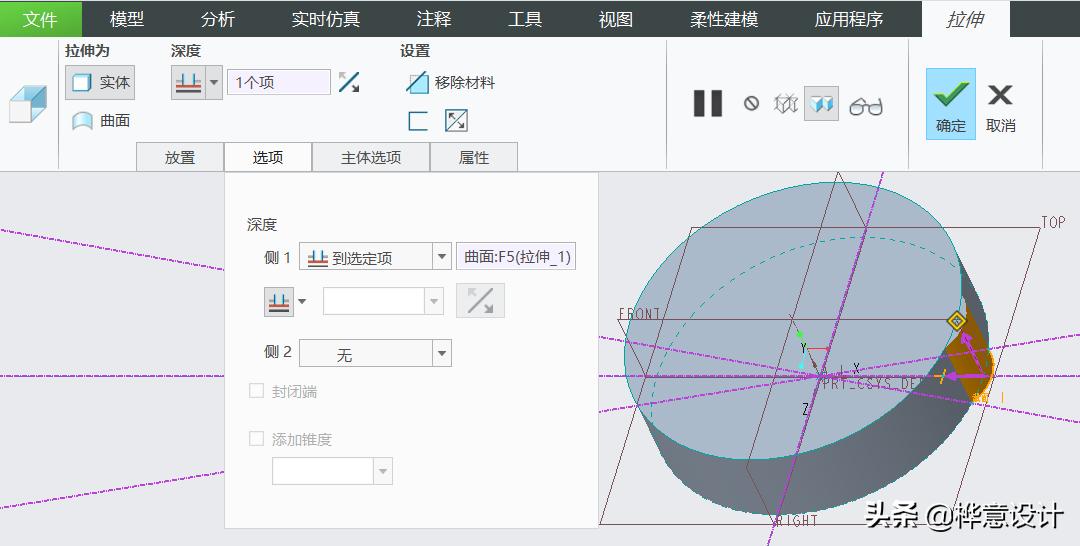Viewport: 1080px width, 546px height.
Task: Click the yellow depth drag handle on model
Action: tap(957, 321)
